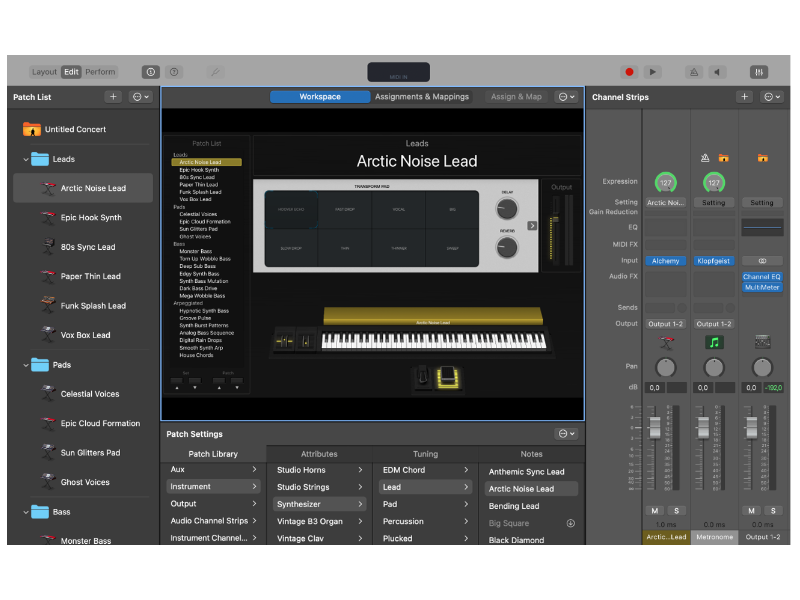Select the 80s Sync Lead patch icon
800x600 pixels.
(48, 247)
